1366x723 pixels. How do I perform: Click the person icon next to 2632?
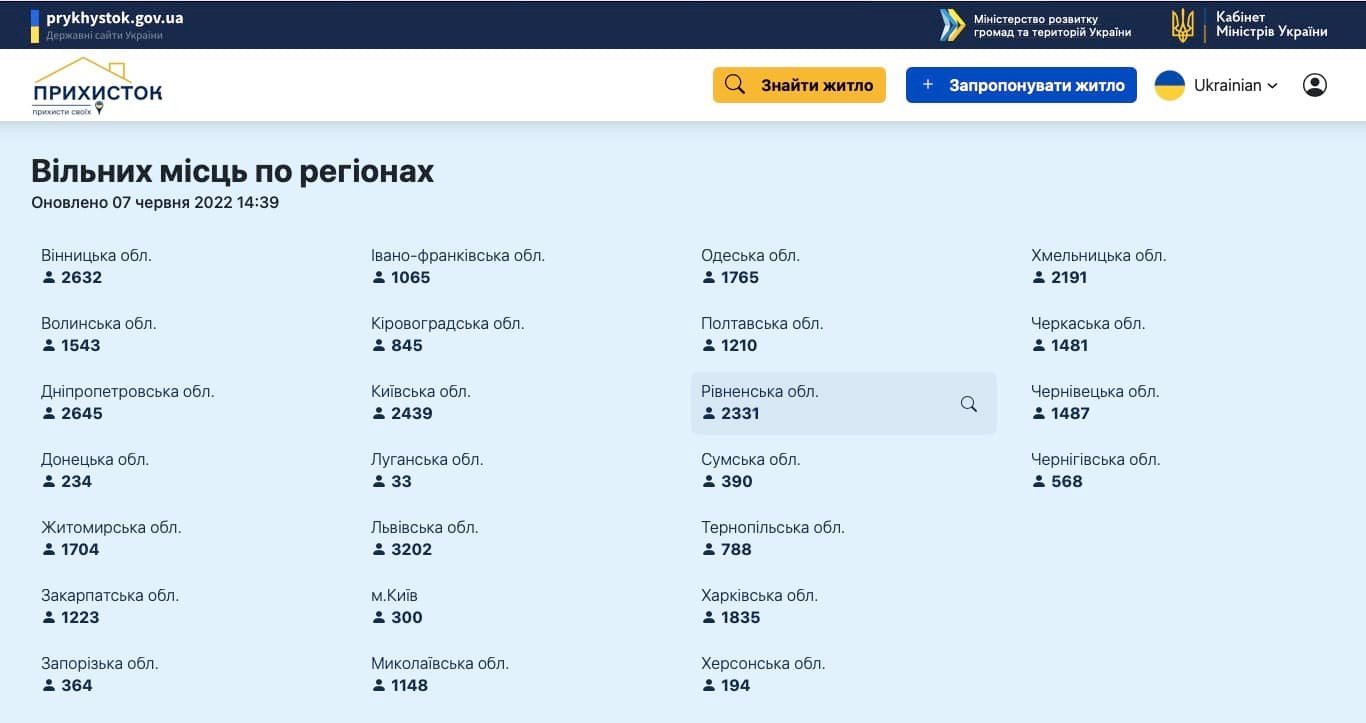[49, 277]
